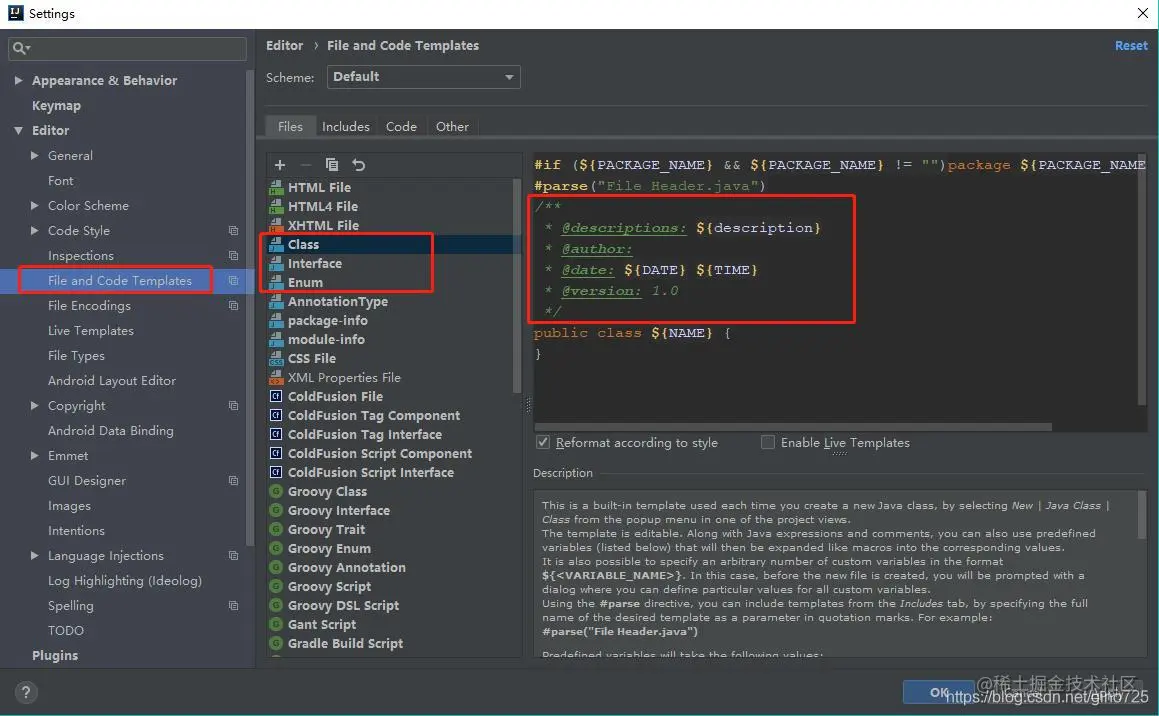The image size is (1159, 716).
Task: Click the OK button
Action: coord(939,692)
